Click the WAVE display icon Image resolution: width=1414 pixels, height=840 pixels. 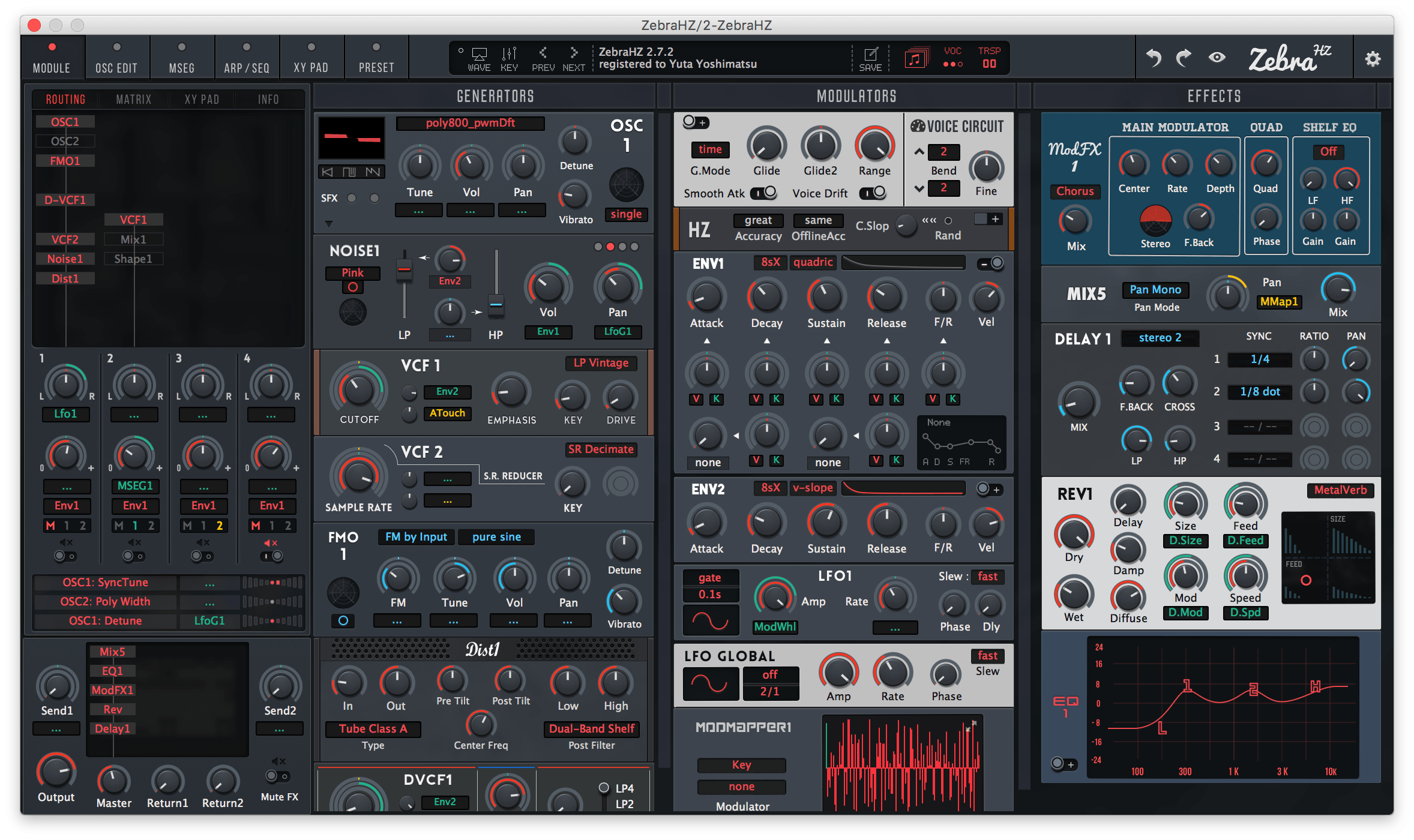[479, 55]
